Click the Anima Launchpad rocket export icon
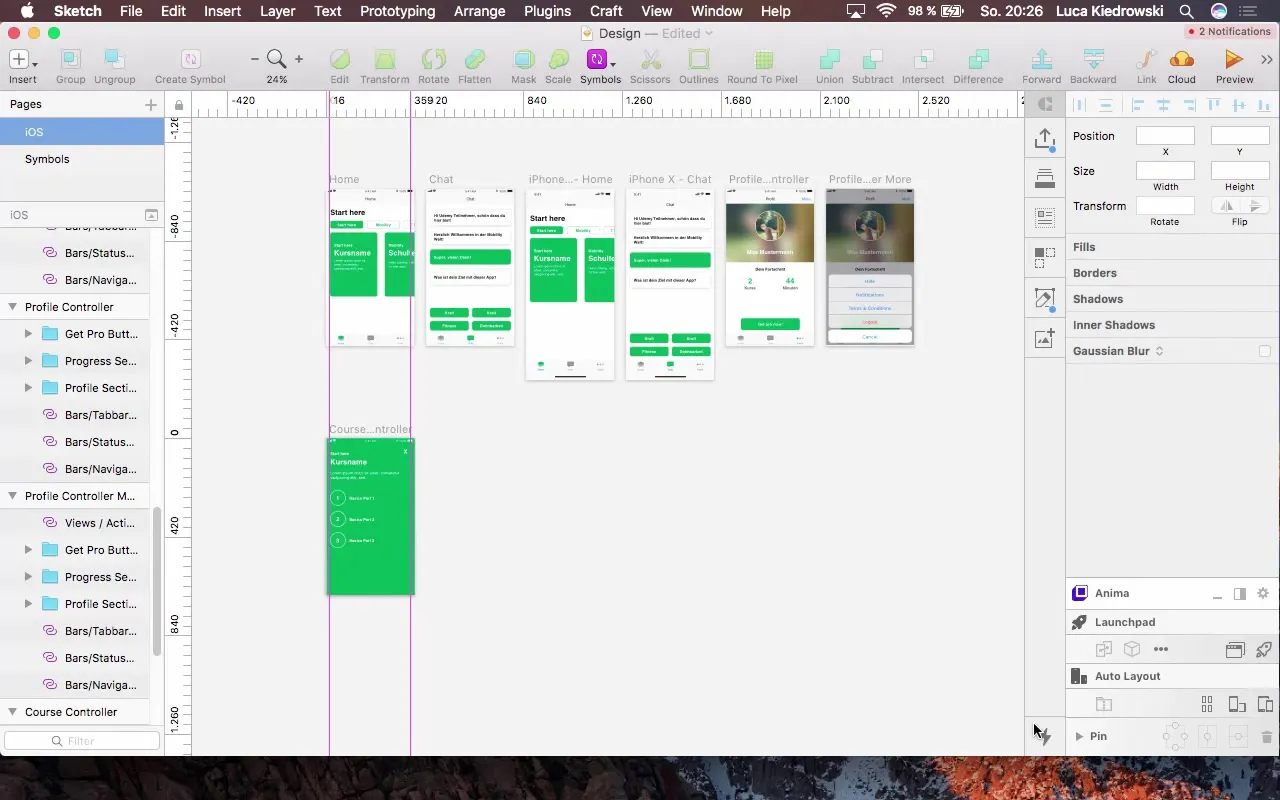This screenshot has height=800, width=1280. click(x=1264, y=649)
